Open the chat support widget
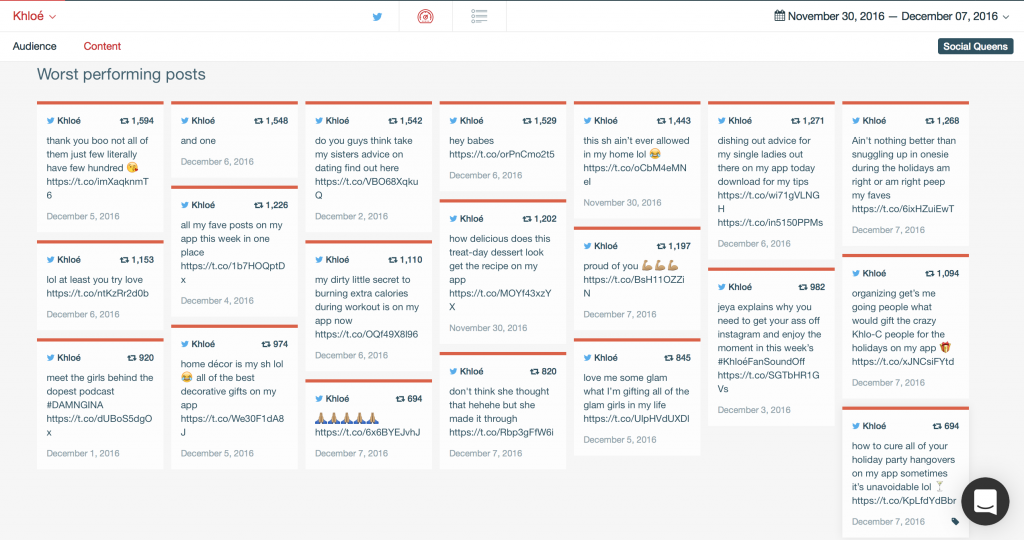Viewport: 1024px width, 540px height. point(985,501)
